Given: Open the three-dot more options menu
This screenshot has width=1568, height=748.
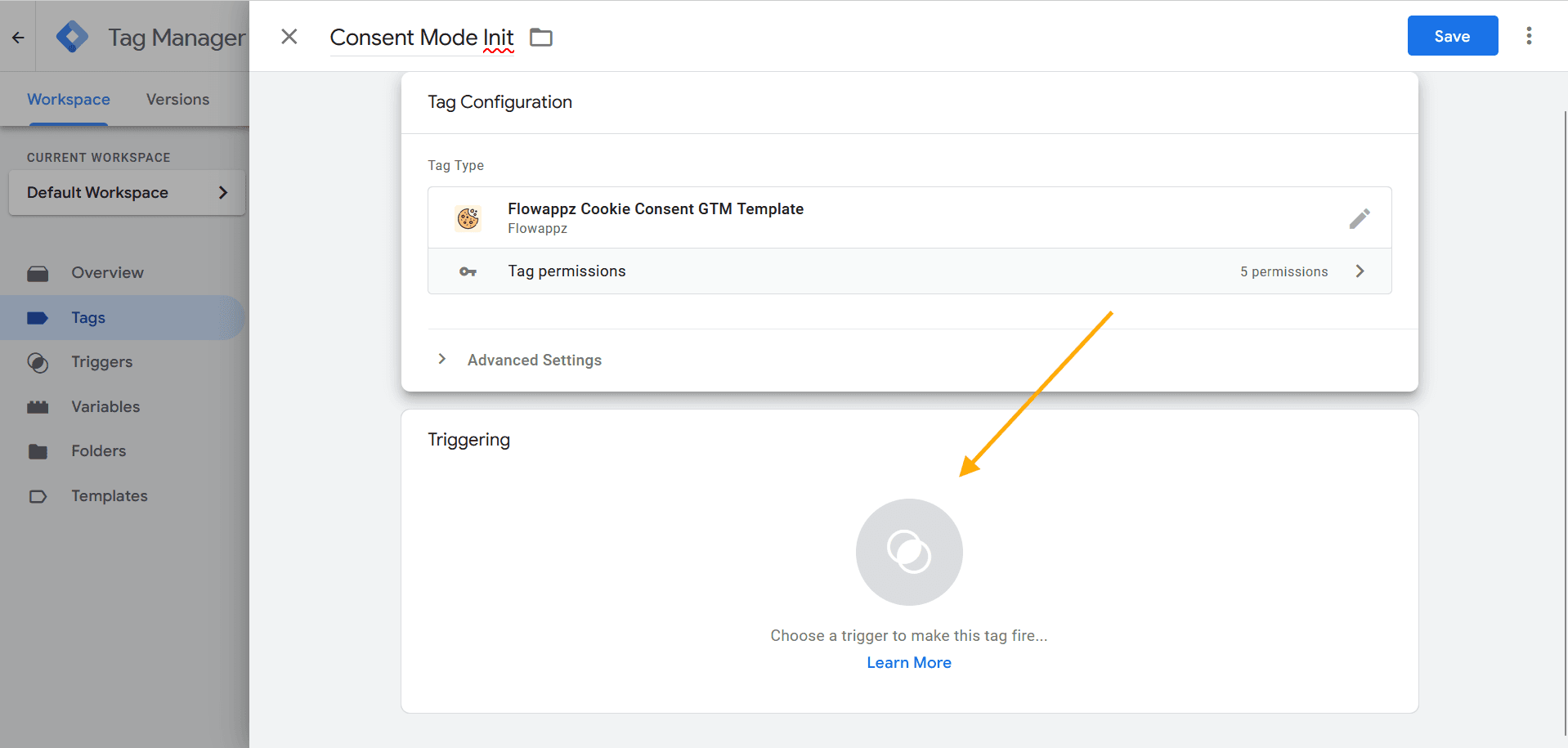Looking at the screenshot, I should 1529,36.
